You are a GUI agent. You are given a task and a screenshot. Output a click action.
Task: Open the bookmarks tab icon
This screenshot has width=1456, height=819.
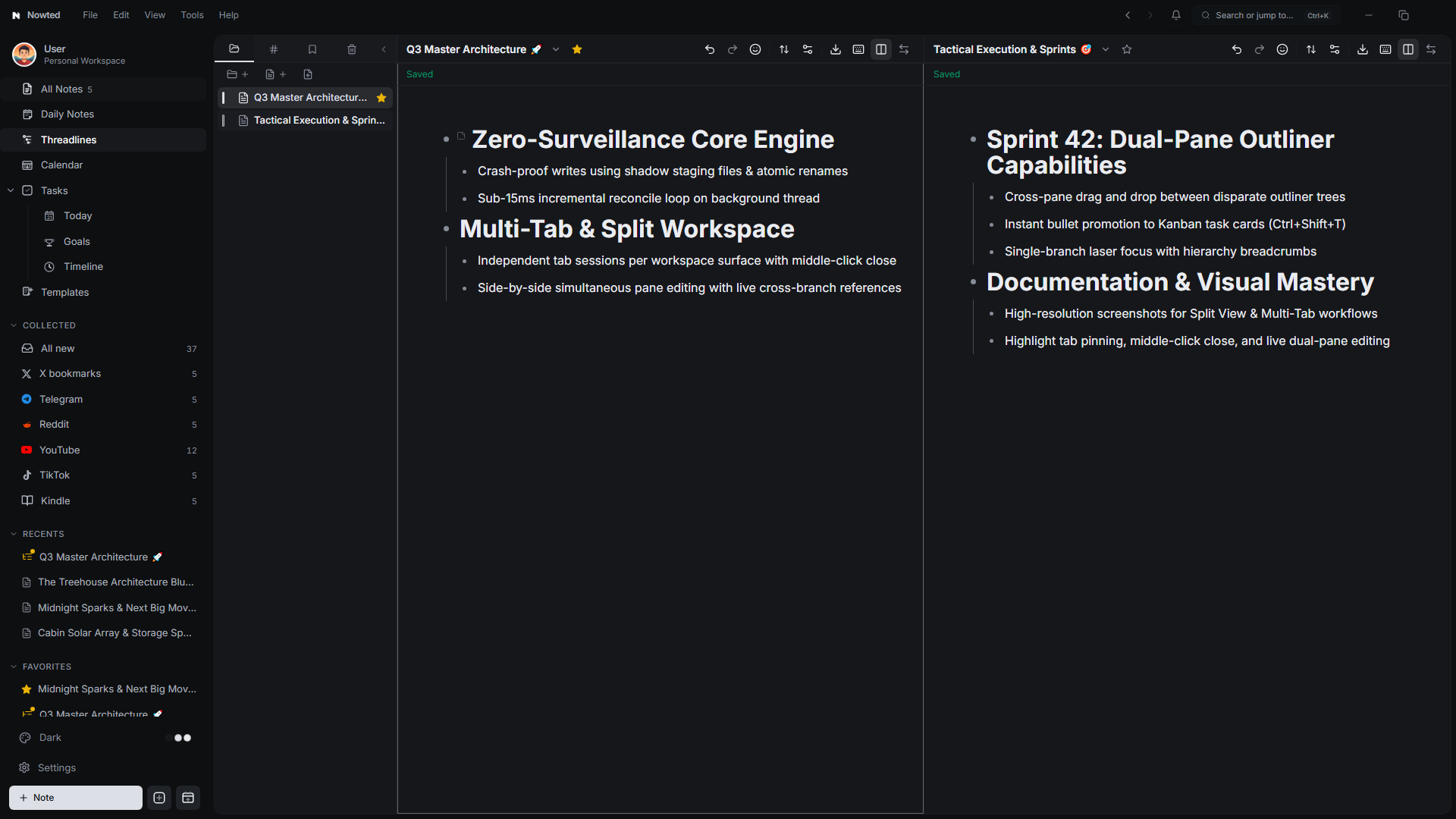[x=312, y=49]
